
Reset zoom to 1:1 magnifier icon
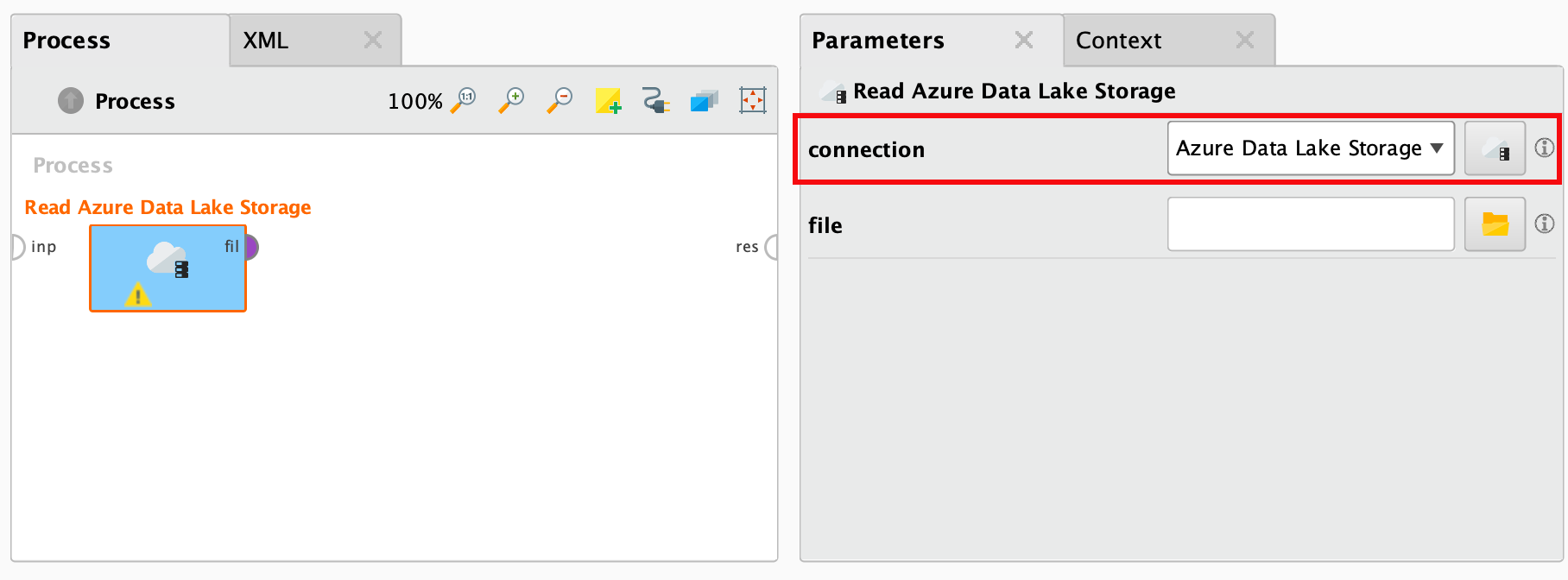pos(464,100)
